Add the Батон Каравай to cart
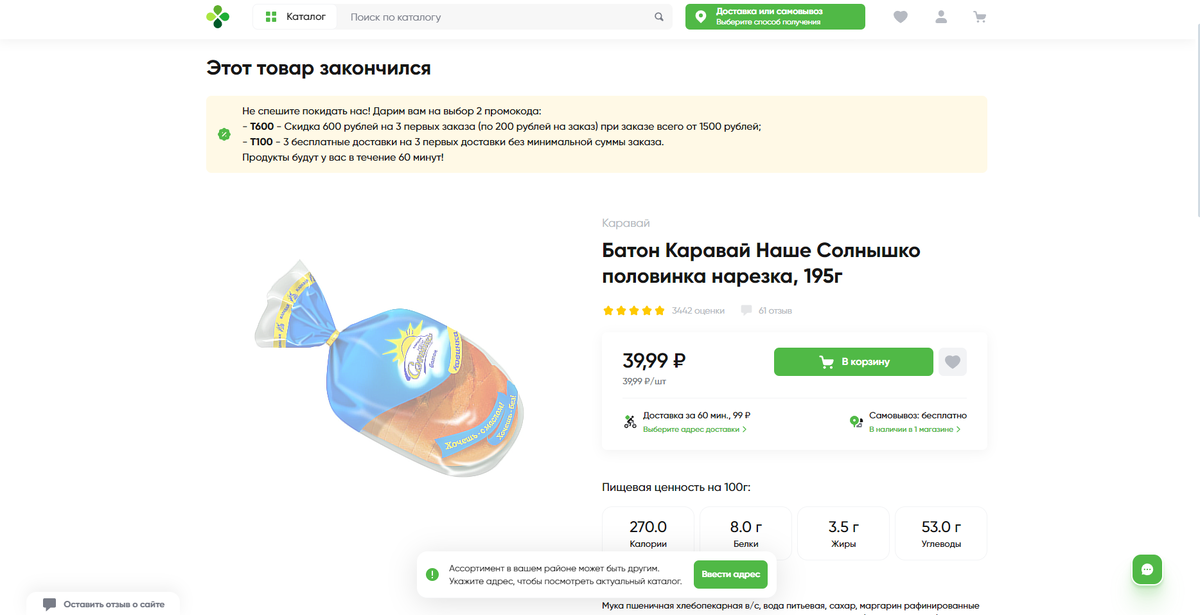The width and height of the screenshot is (1200, 615). 853,361
